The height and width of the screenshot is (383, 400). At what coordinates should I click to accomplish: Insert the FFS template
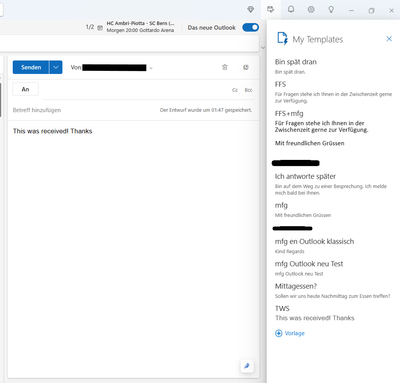point(333,92)
